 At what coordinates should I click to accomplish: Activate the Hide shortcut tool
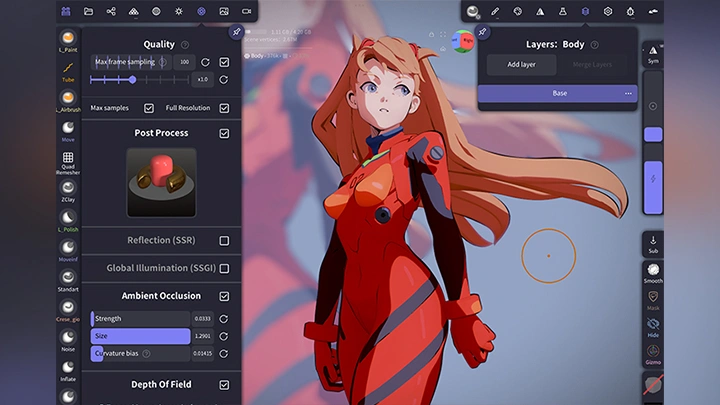coord(653,327)
